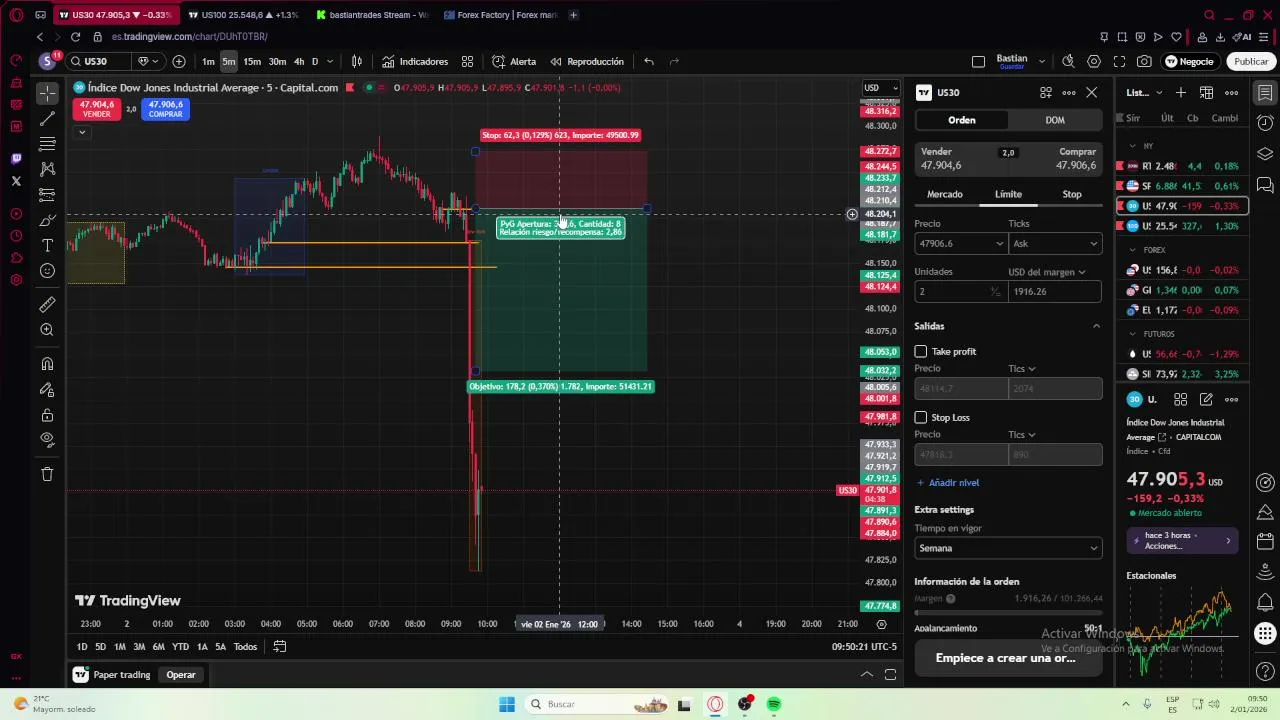Take a chart snapshot with camera icon
This screenshot has width=1280, height=720.
click(1144, 62)
